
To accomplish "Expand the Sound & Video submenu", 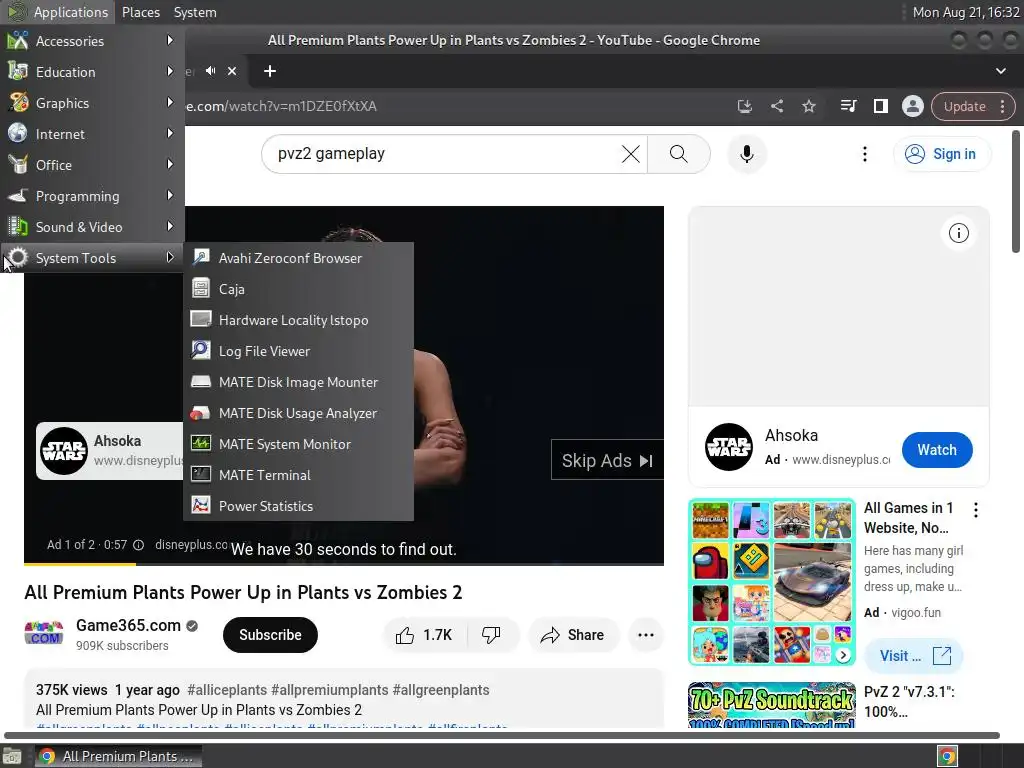I will (92, 227).
